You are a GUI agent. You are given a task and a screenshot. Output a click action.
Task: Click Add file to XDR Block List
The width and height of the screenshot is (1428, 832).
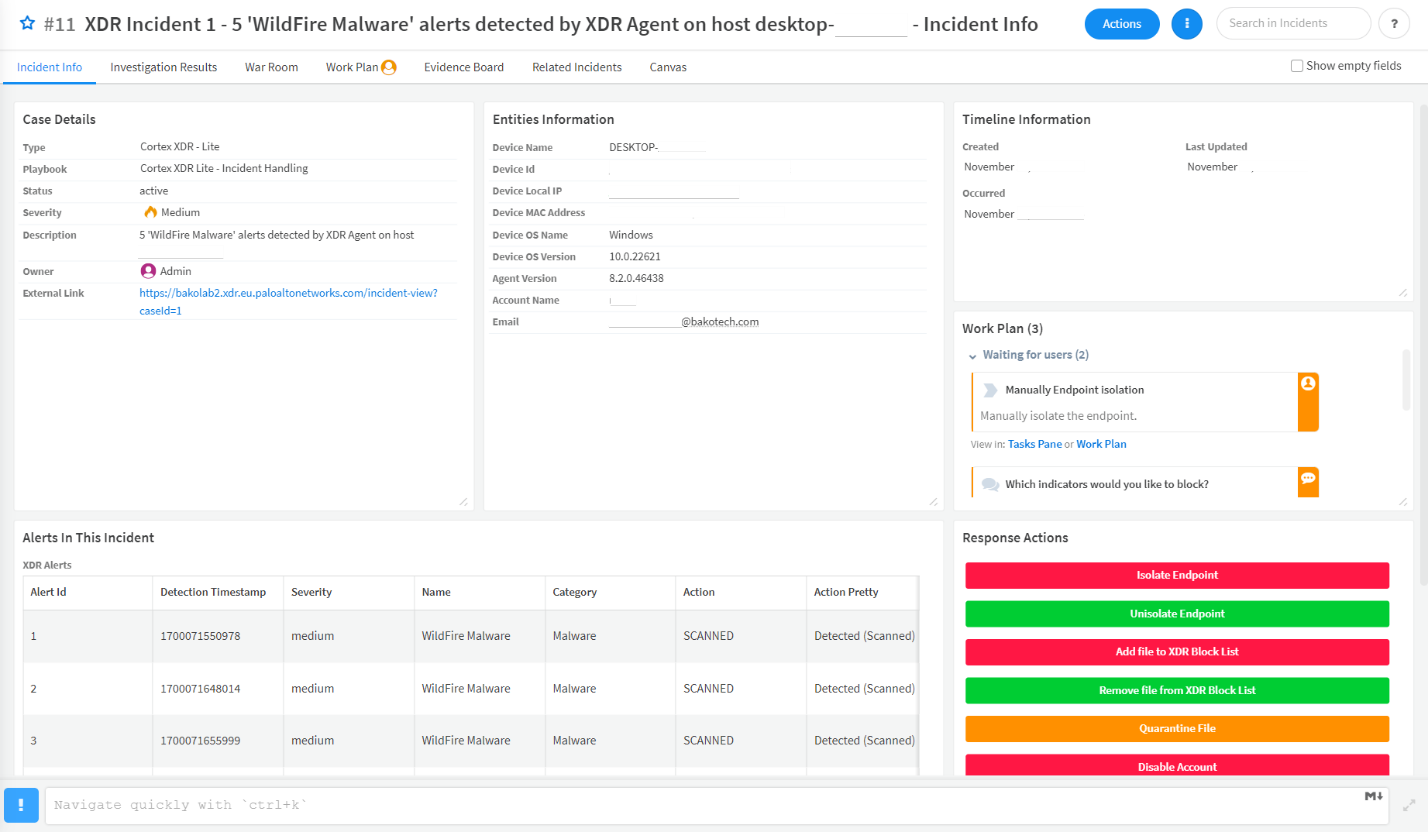[1177, 651]
